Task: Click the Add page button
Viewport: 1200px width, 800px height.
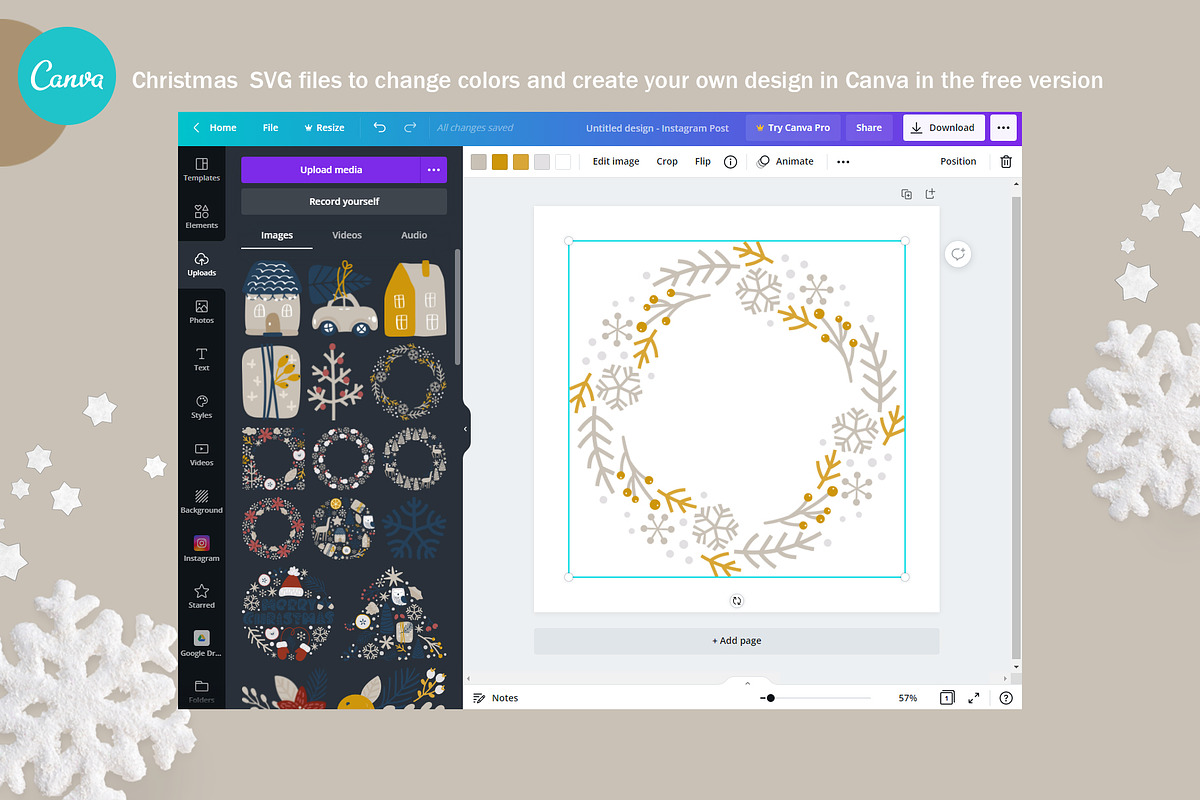Action: 736,641
